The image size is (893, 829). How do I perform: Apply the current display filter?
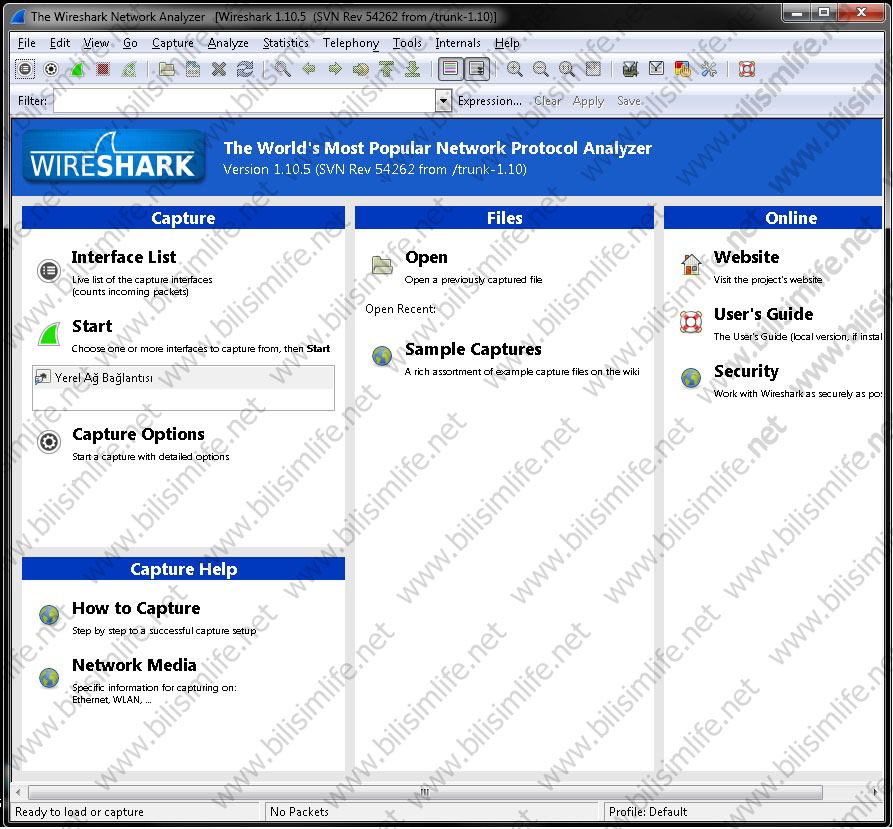[x=588, y=100]
